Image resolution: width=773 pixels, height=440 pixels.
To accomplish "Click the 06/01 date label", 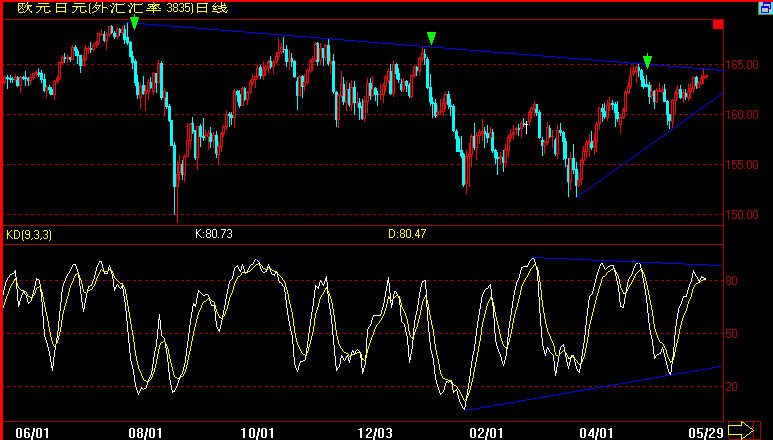I will 32,433.
